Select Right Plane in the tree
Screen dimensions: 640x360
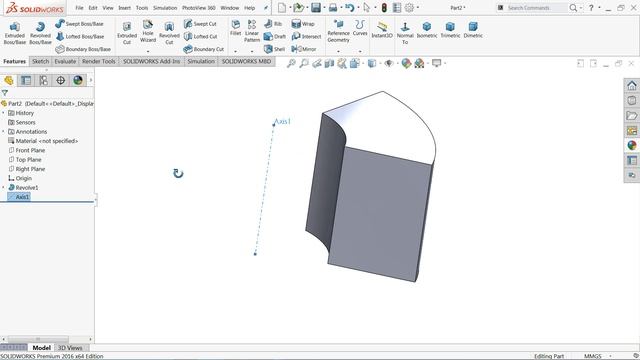(27, 169)
